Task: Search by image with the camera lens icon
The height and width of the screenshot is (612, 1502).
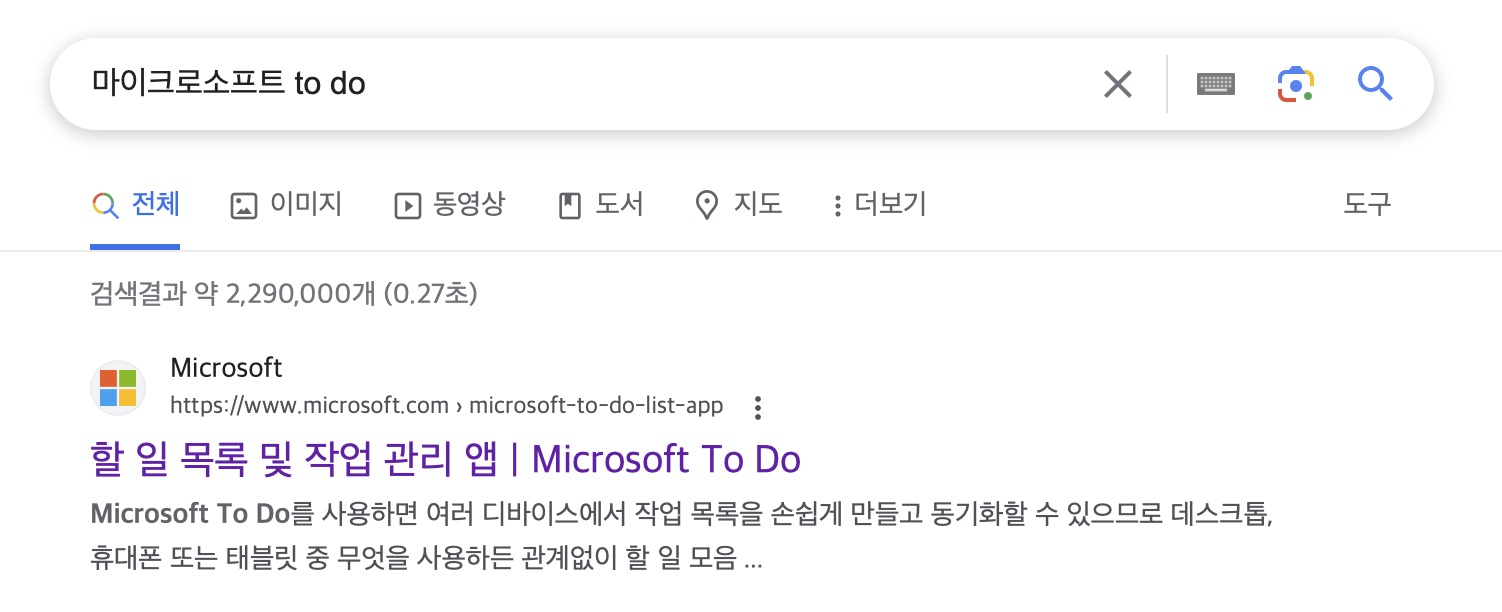Action: (x=1295, y=84)
